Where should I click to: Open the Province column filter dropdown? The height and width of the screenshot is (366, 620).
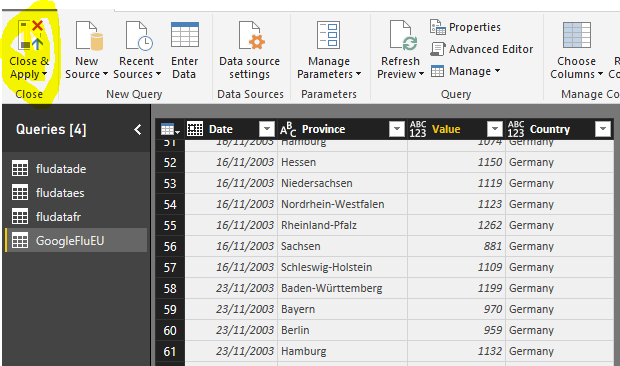pyautogui.click(x=397, y=129)
